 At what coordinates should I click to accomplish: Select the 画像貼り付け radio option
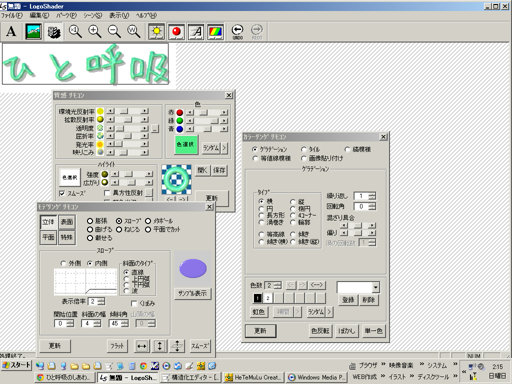pos(304,158)
